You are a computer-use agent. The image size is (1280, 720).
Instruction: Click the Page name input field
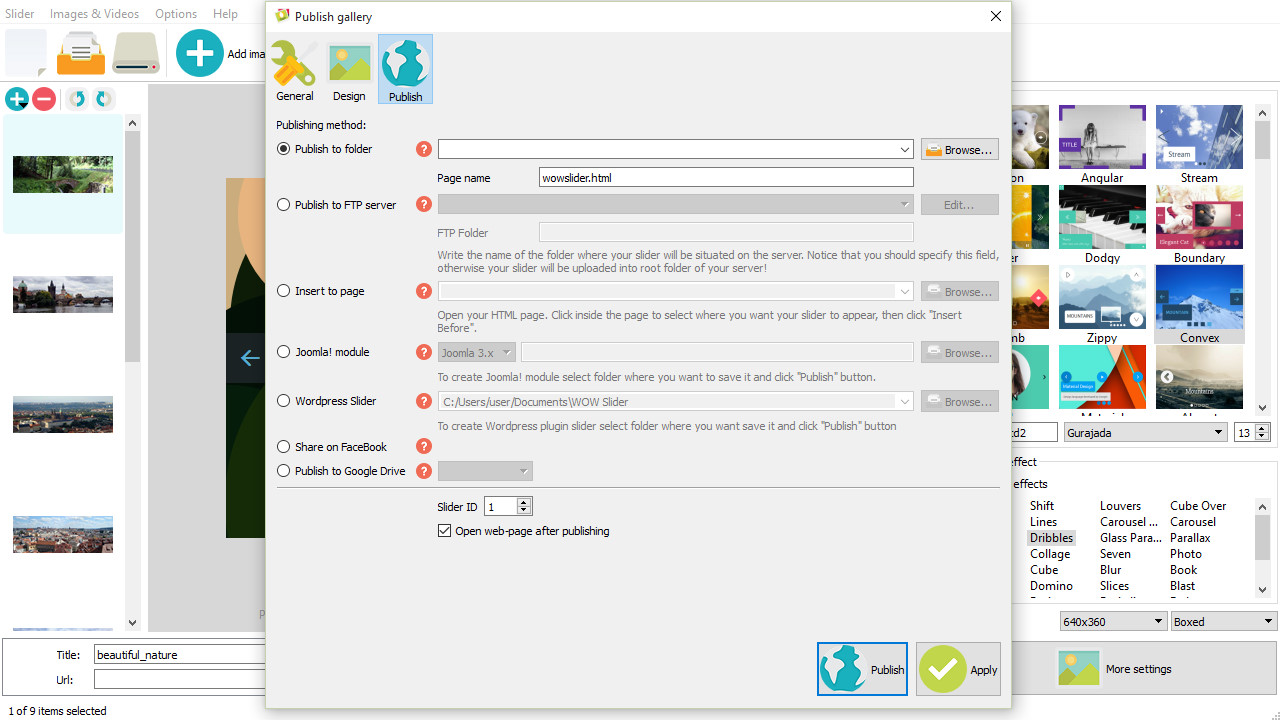[725, 177]
